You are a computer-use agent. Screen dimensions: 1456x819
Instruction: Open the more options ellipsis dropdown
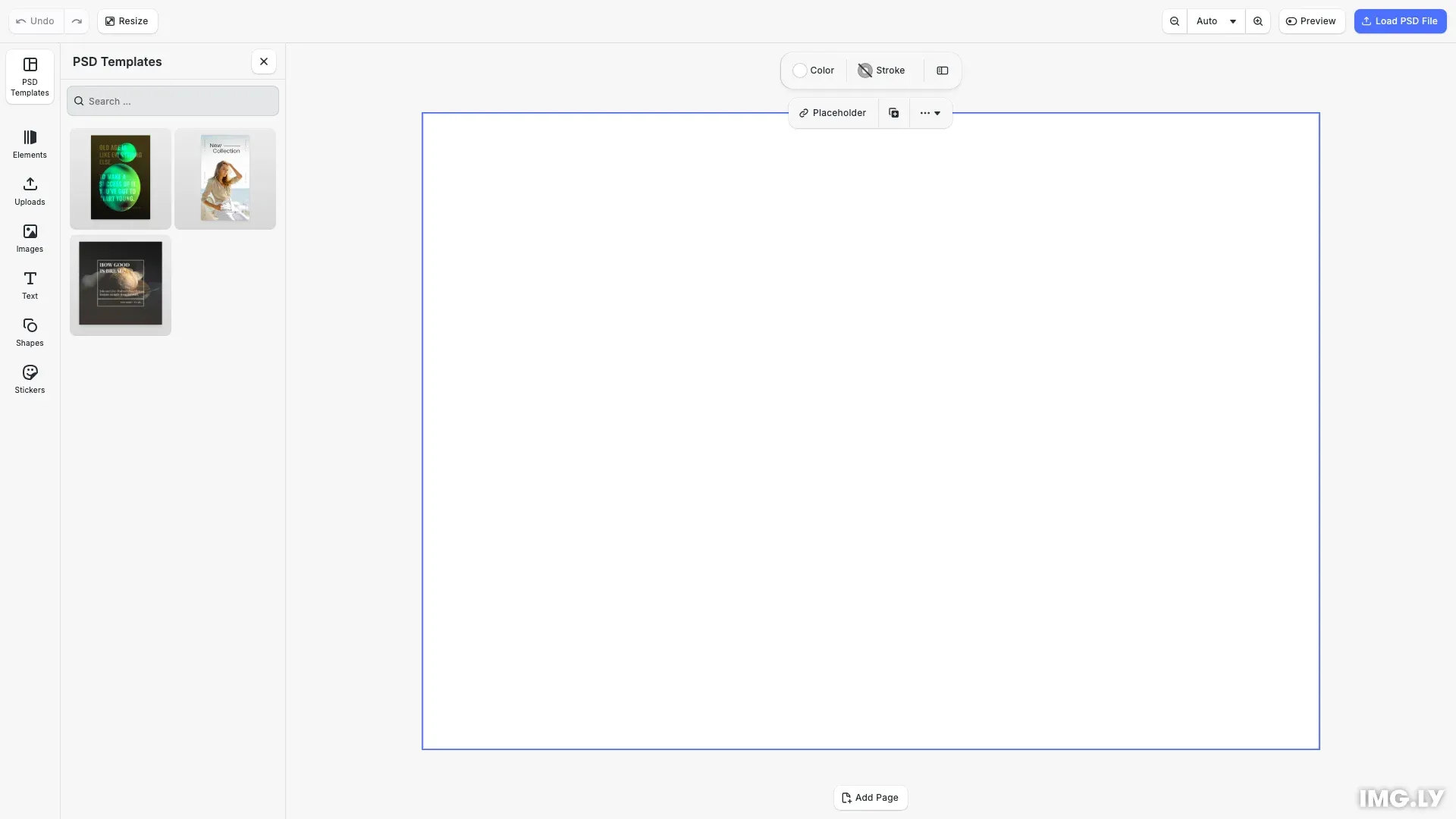930,113
